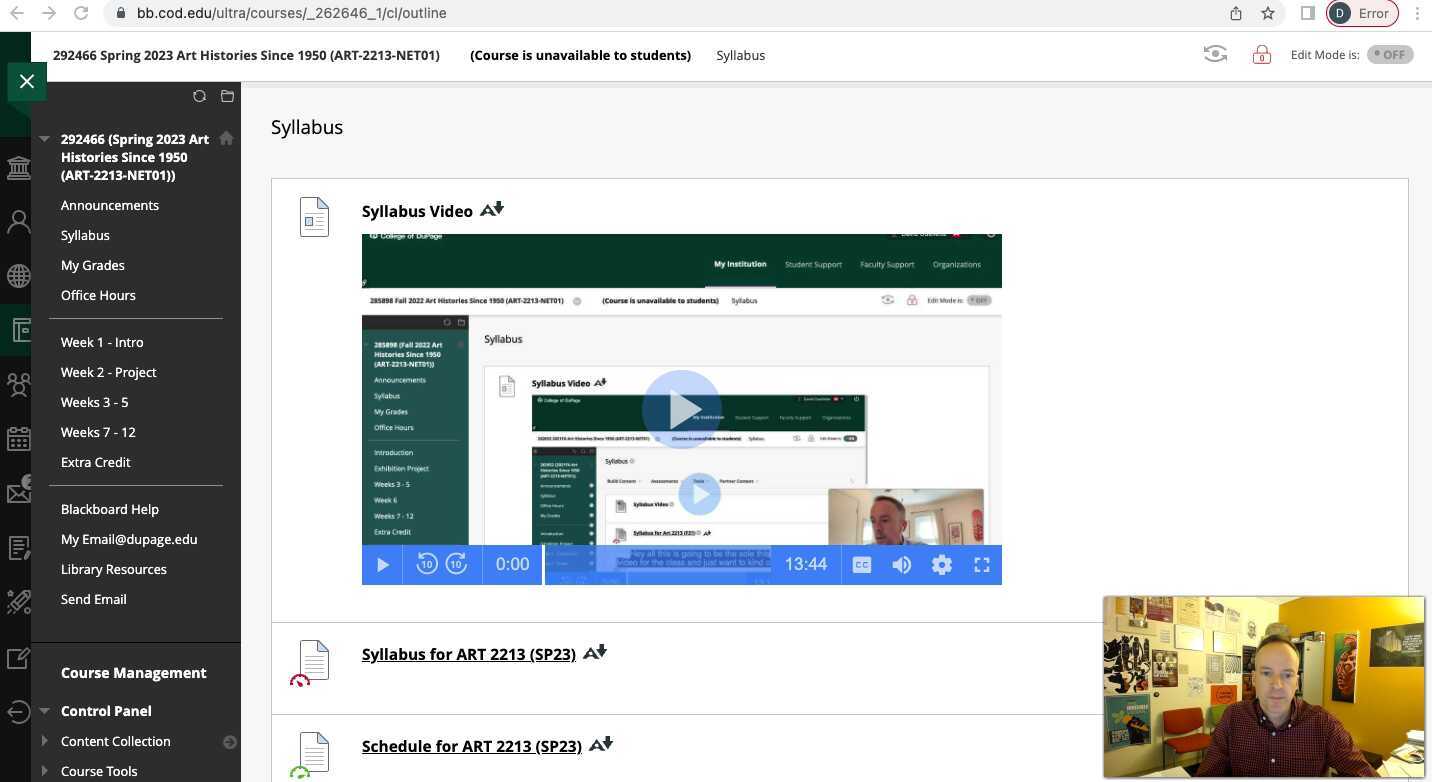
Task: Open course menu folder view icon
Action: tap(227, 96)
